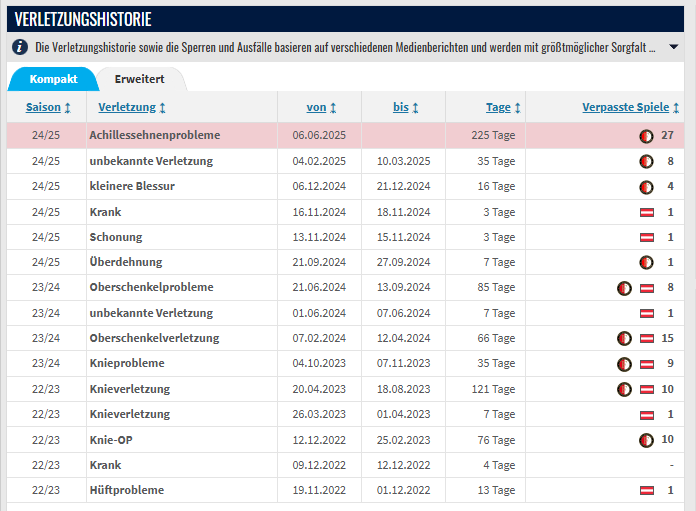
Task: Switch to the Erweitert tab
Action: pos(140,79)
